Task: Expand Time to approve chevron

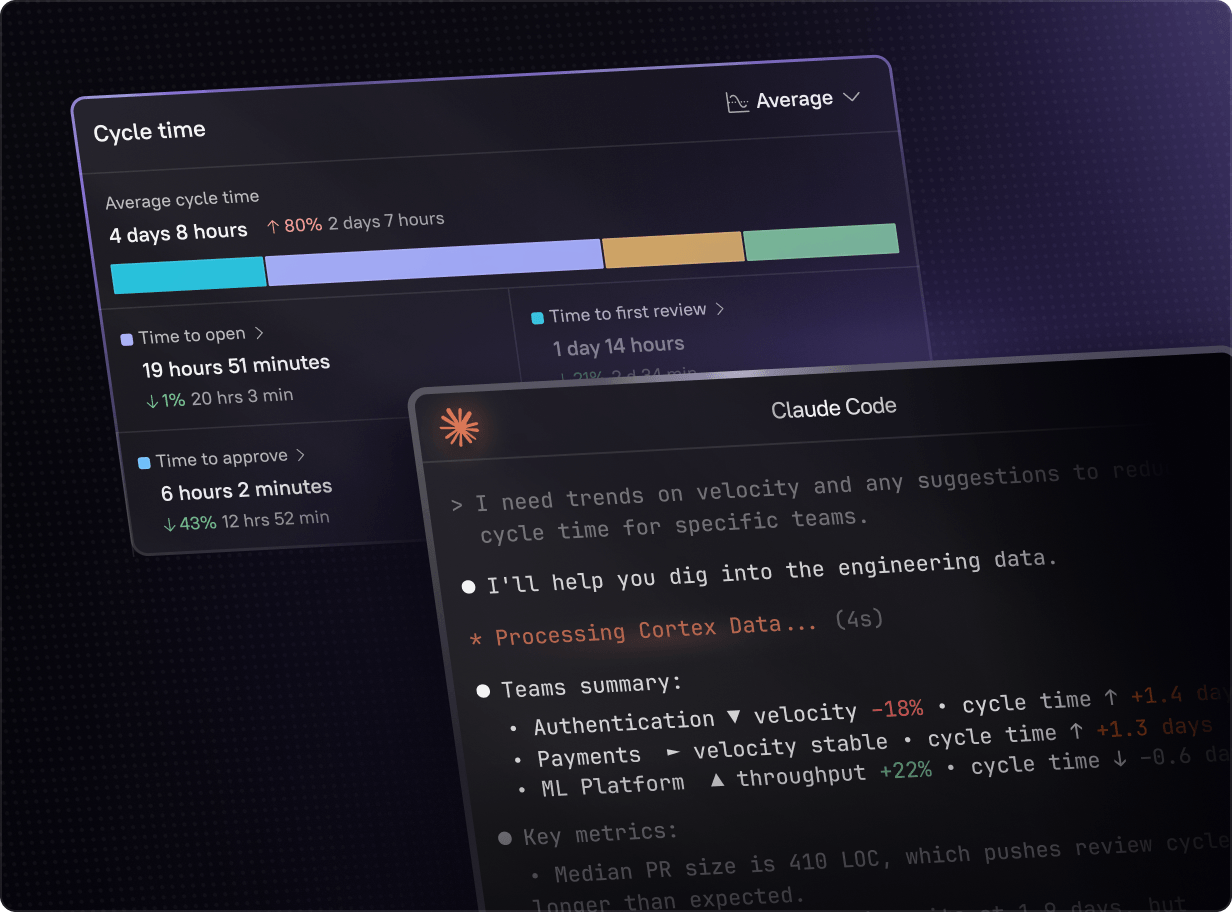Action: pyautogui.click(x=300, y=456)
